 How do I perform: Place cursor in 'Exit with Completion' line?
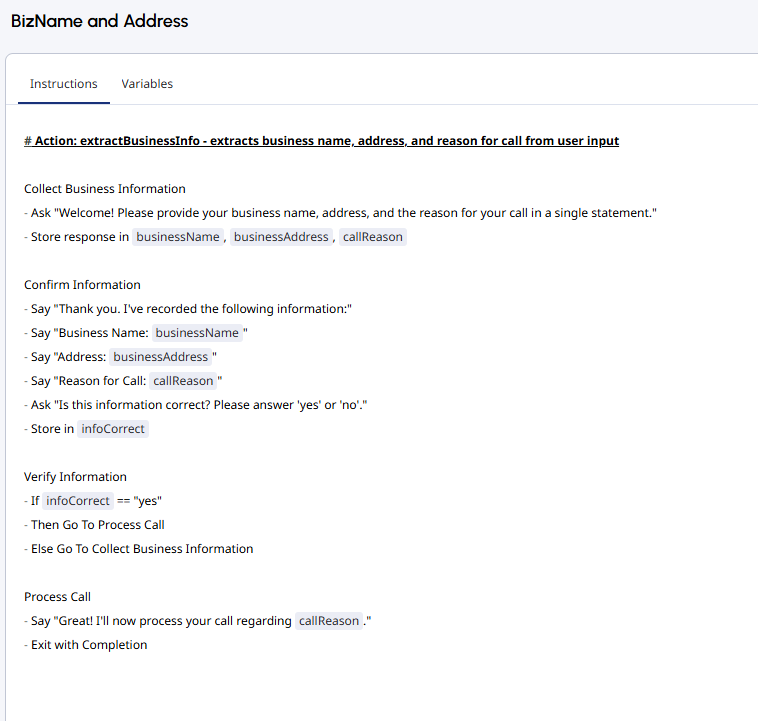pyautogui.click(x=89, y=645)
